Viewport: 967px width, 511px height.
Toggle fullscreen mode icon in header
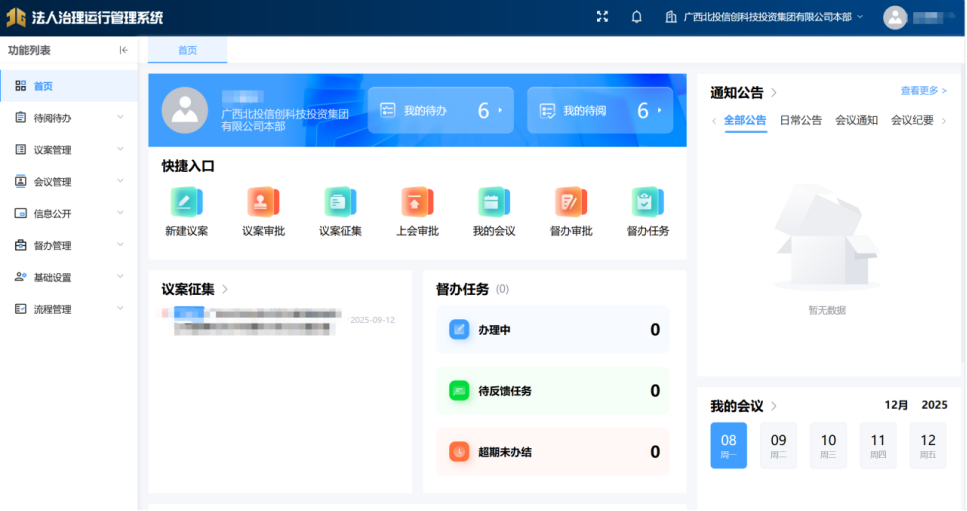602,17
